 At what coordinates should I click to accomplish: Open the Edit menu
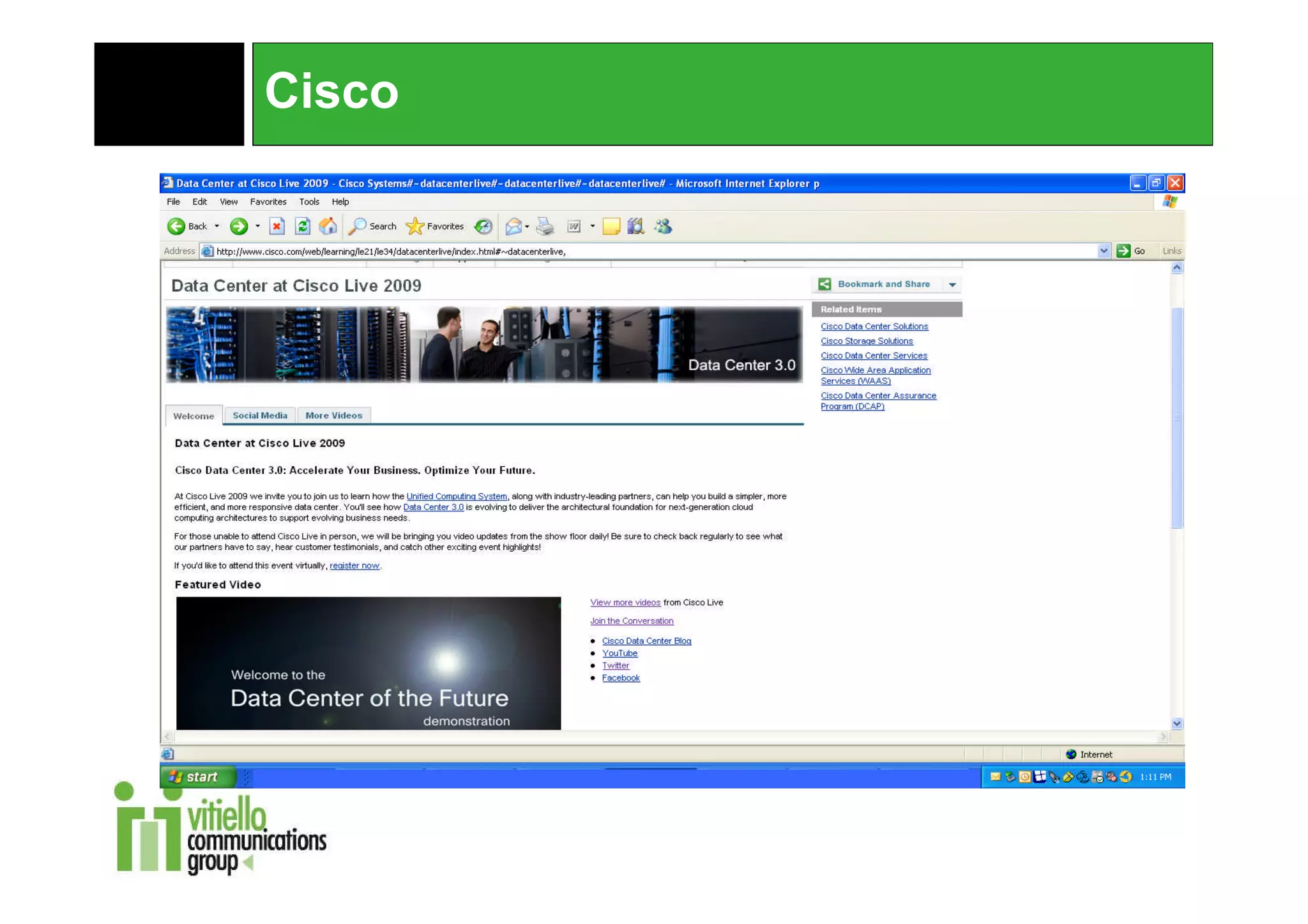click(200, 202)
